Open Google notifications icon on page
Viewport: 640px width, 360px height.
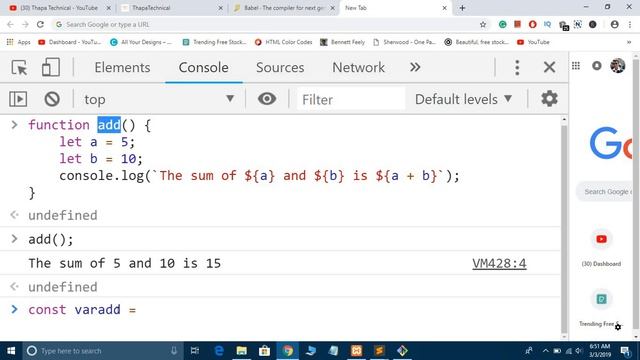pyautogui.click(x=597, y=66)
